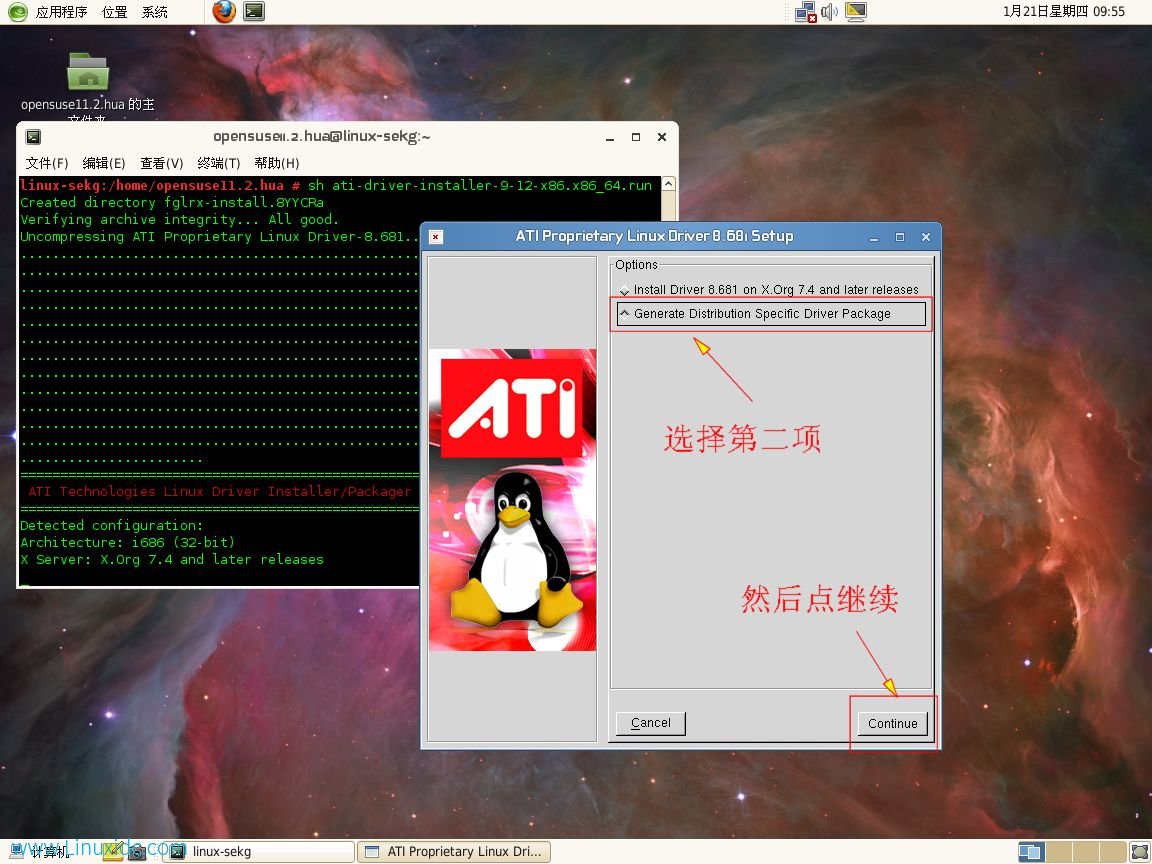The height and width of the screenshot is (864, 1152).
Task: Select Generate Distribution Specific Driver Package option
Action: point(771,314)
